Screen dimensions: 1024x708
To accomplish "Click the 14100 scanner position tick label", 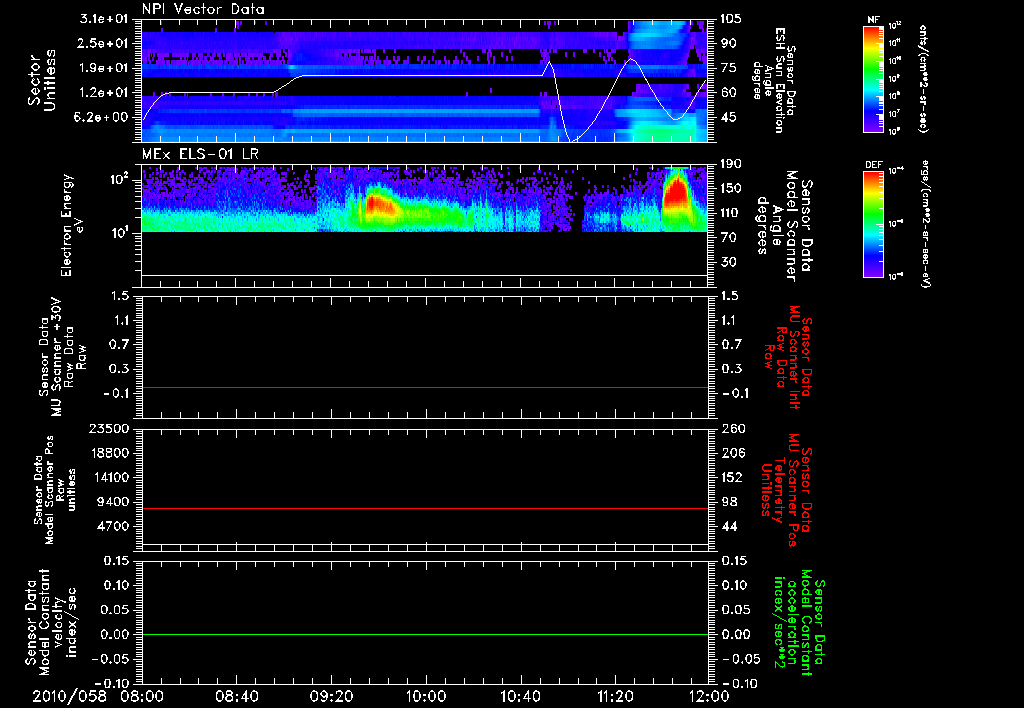I will coord(109,477).
